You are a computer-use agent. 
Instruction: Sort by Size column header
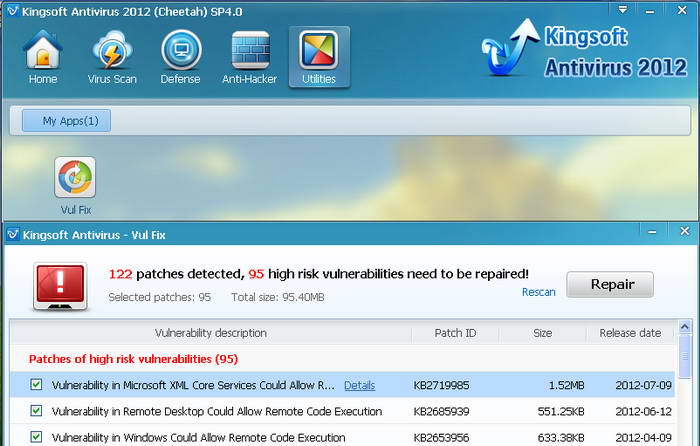click(x=542, y=333)
